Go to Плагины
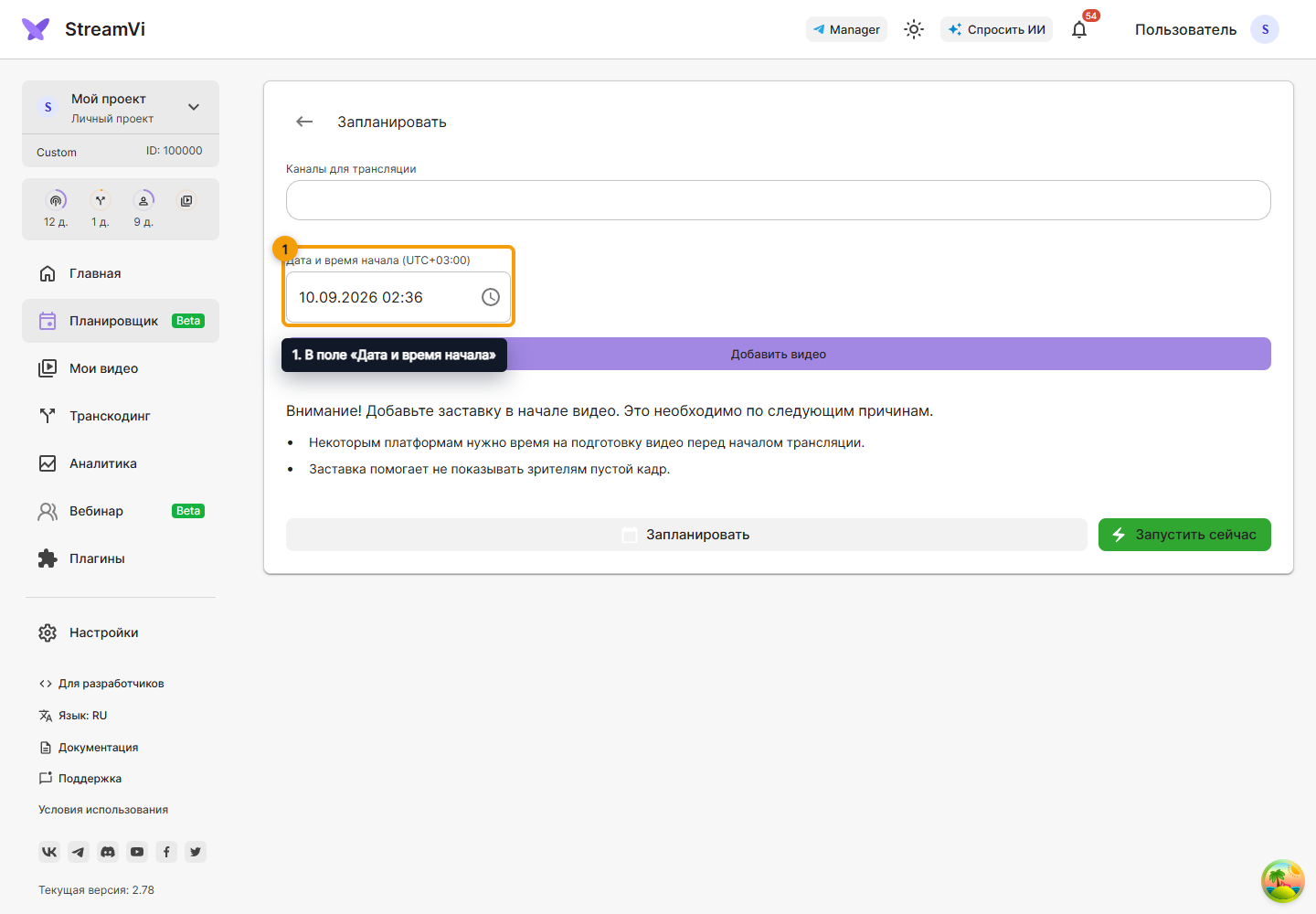The width and height of the screenshot is (1316, 914). (x=121, y=558)
